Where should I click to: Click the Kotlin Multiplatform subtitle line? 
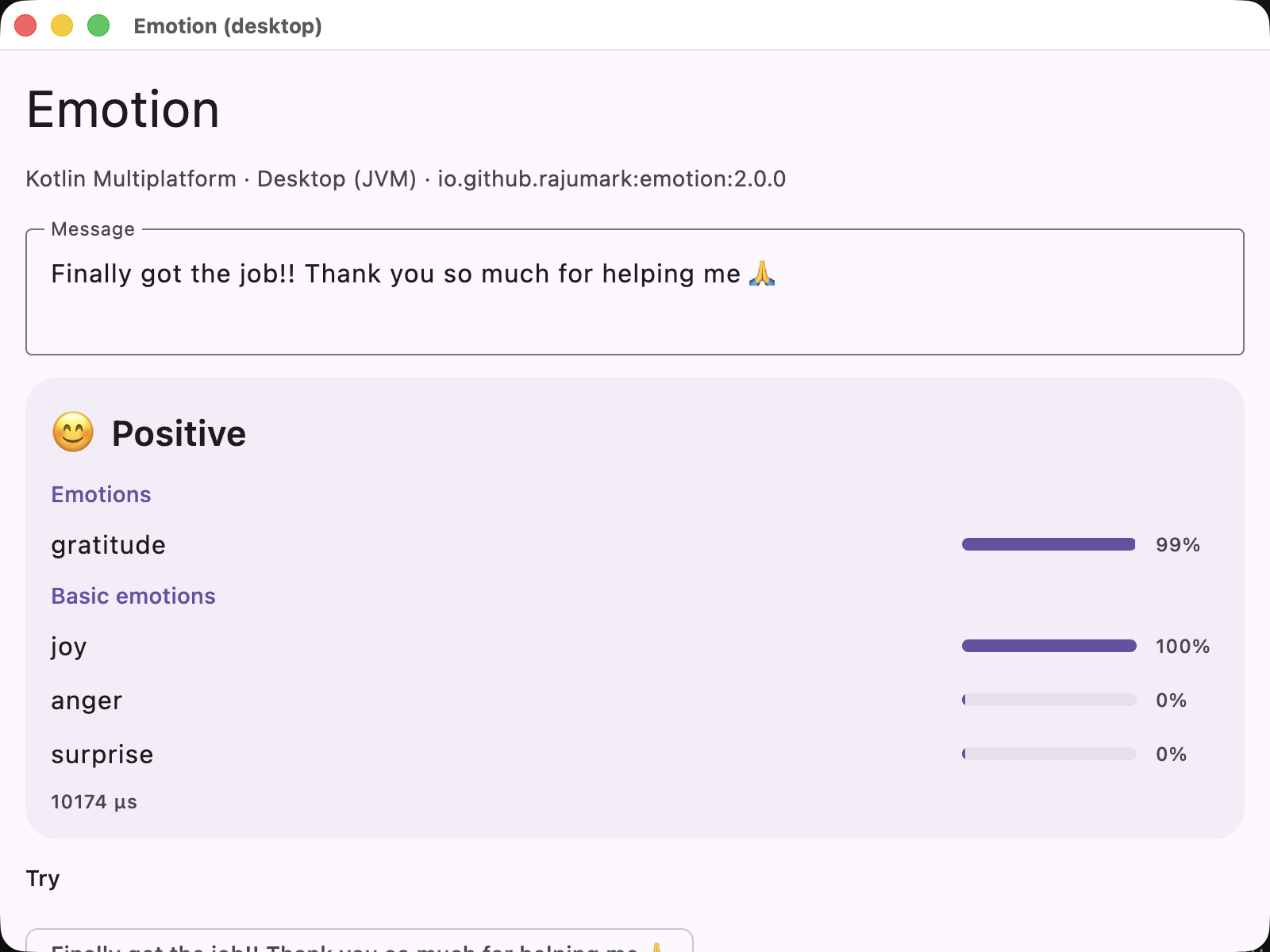tap(406, 178)
